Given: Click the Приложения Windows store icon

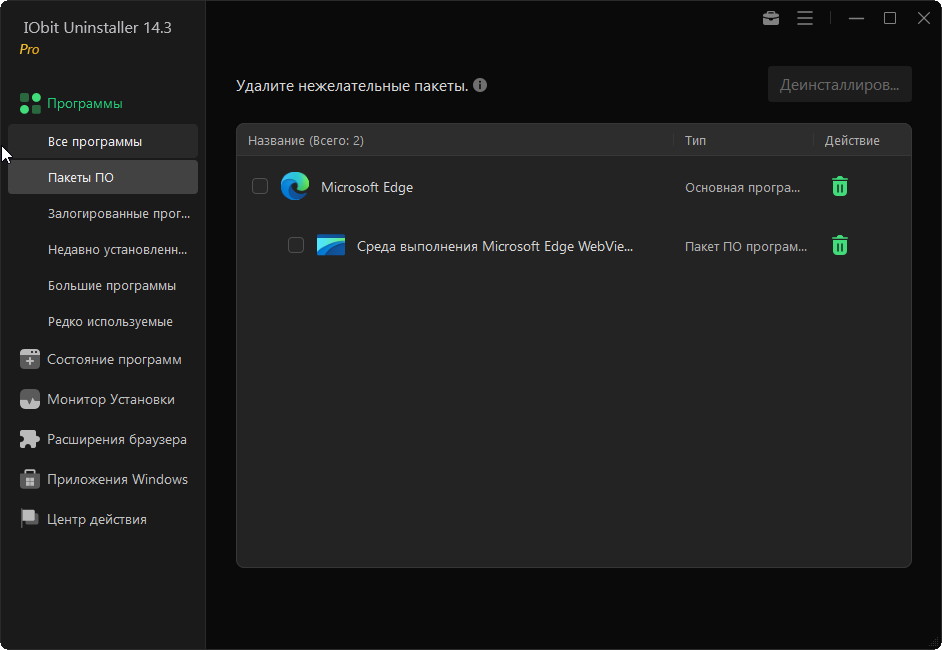Looking at the screenshot, I should tap(29, 479).
